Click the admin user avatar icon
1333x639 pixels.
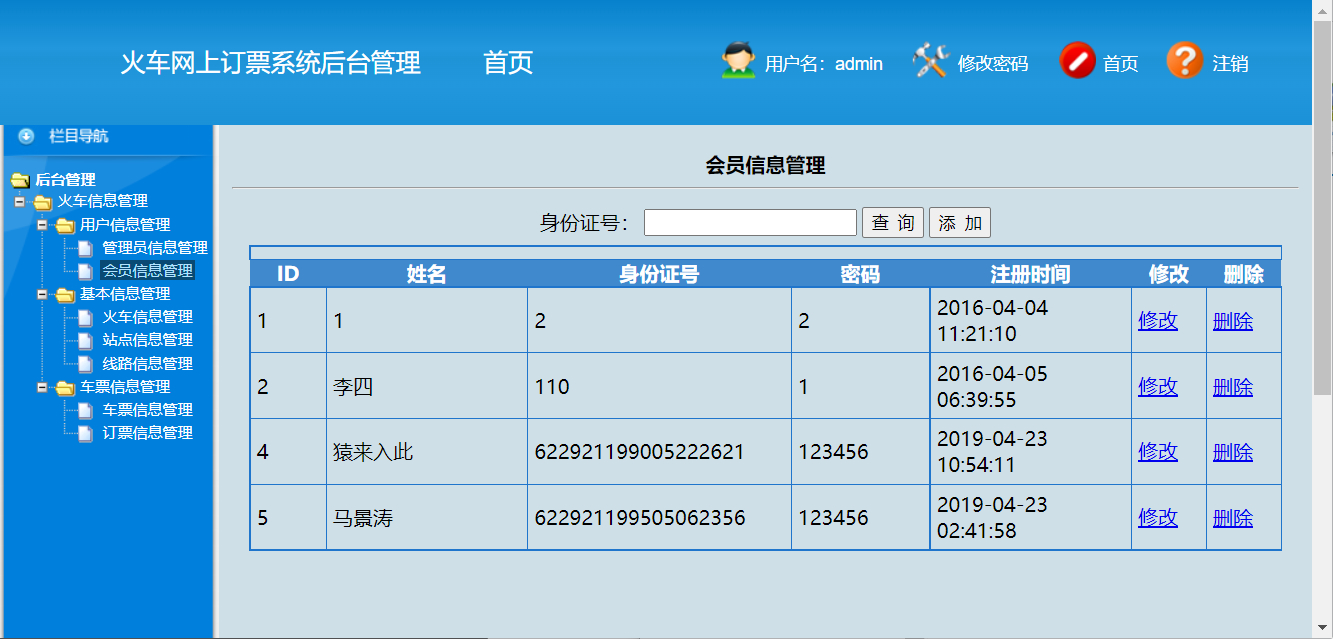click(x=737, y=62)
